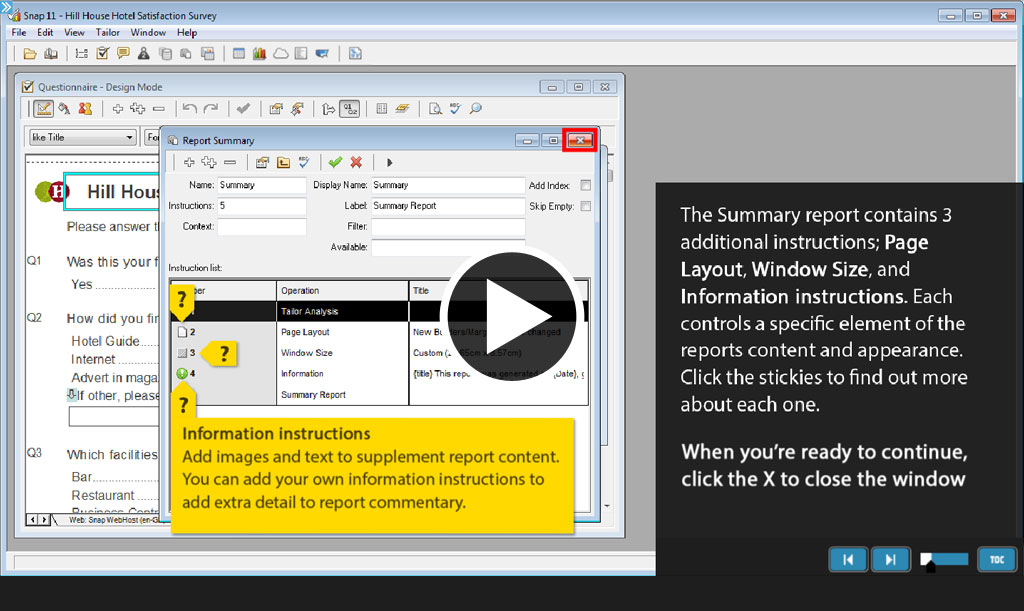This screenshot has width=1024, height=611.
Task: Click the hierarchy tree icon in main toolbar
Action: click(x=82, y=54)
